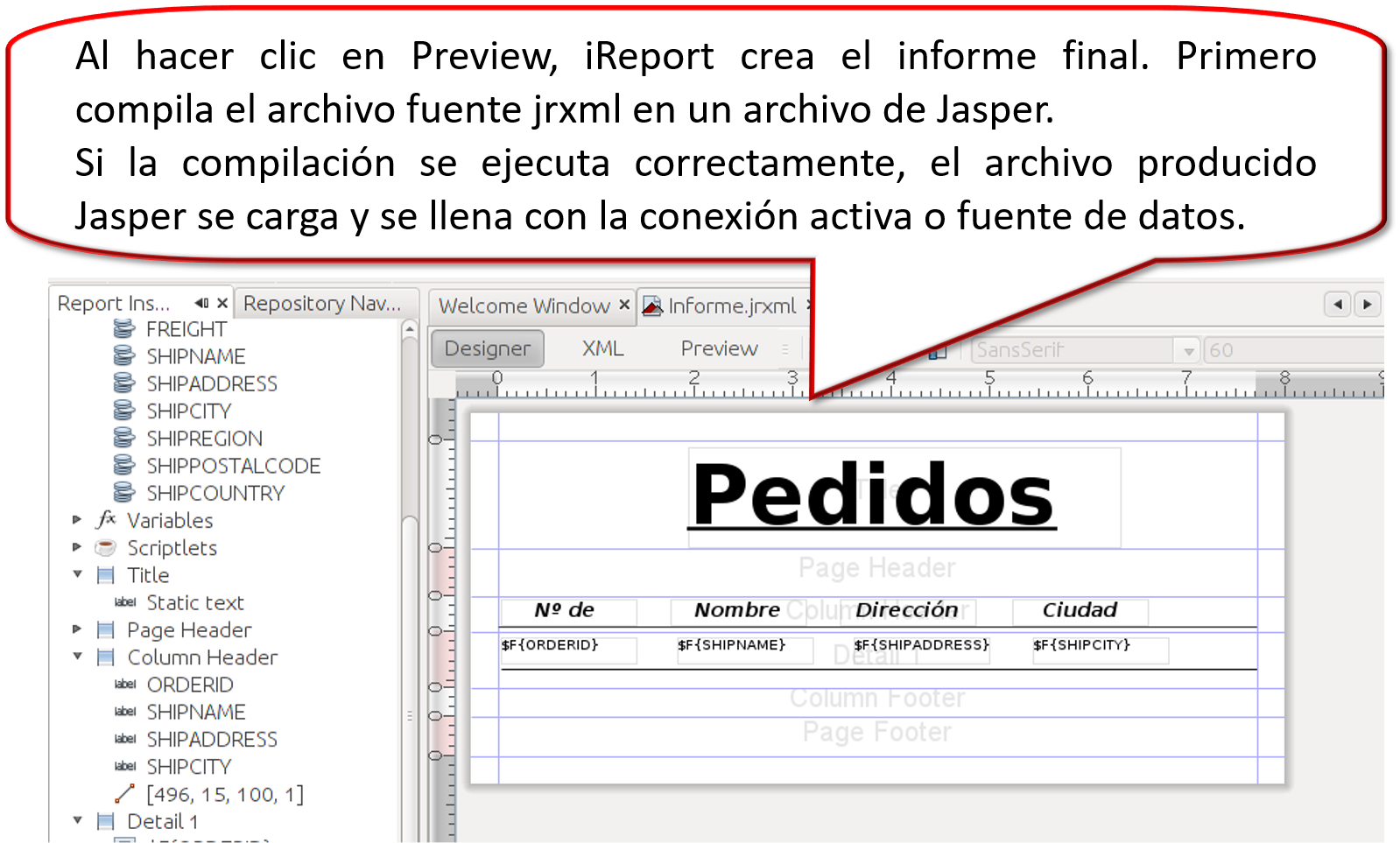Collapse the Title tree node

77,574
